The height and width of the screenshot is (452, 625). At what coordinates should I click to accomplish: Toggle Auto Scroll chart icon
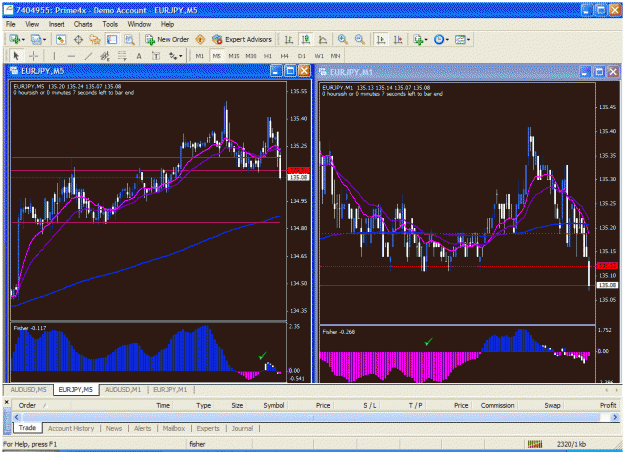coord(381,39)
